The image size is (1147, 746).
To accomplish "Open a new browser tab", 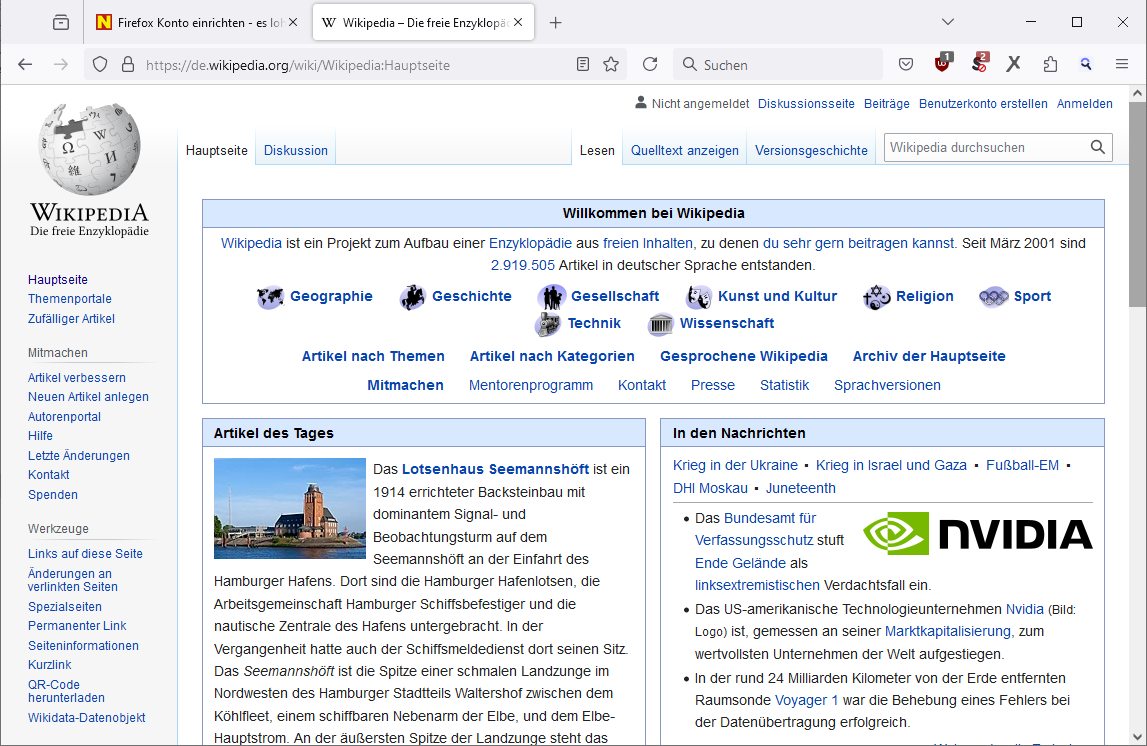I will [555, 23].
